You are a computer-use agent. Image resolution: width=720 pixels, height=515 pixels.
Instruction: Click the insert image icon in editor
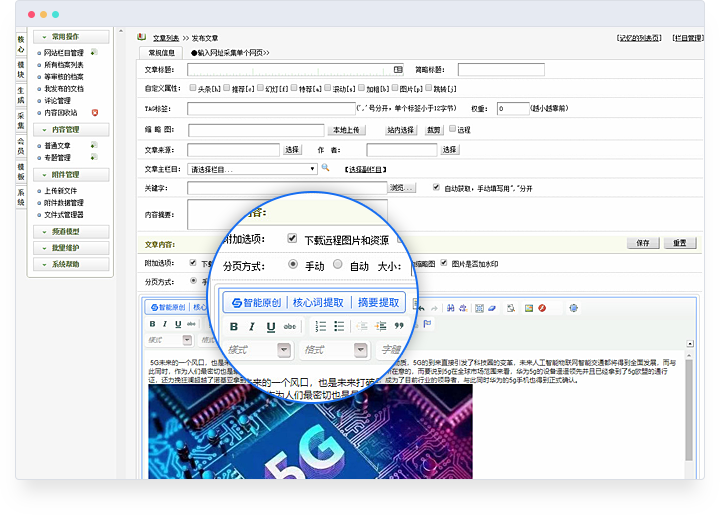pos(529,308)
